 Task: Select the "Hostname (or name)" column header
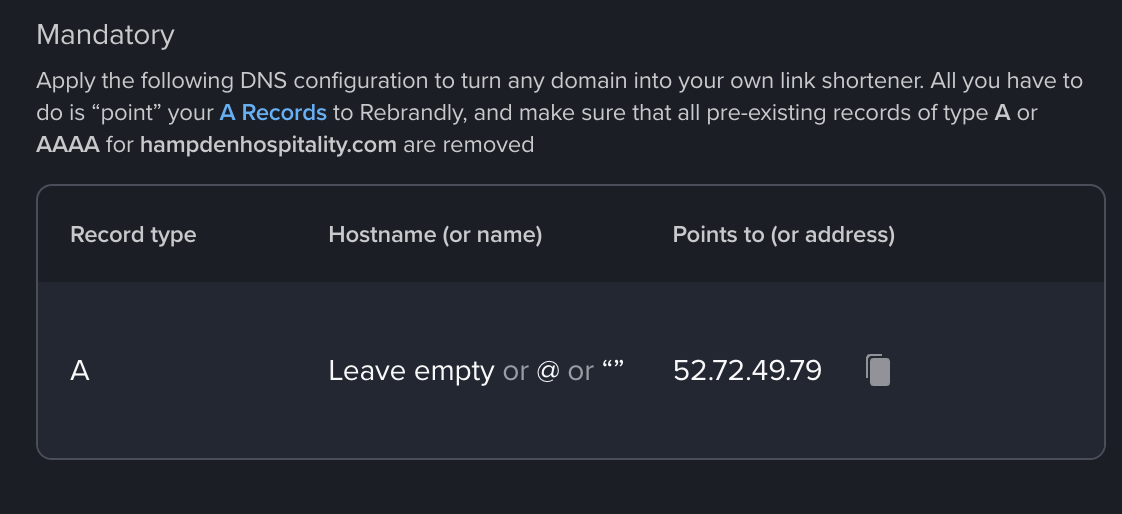click(x=435, y=235)
